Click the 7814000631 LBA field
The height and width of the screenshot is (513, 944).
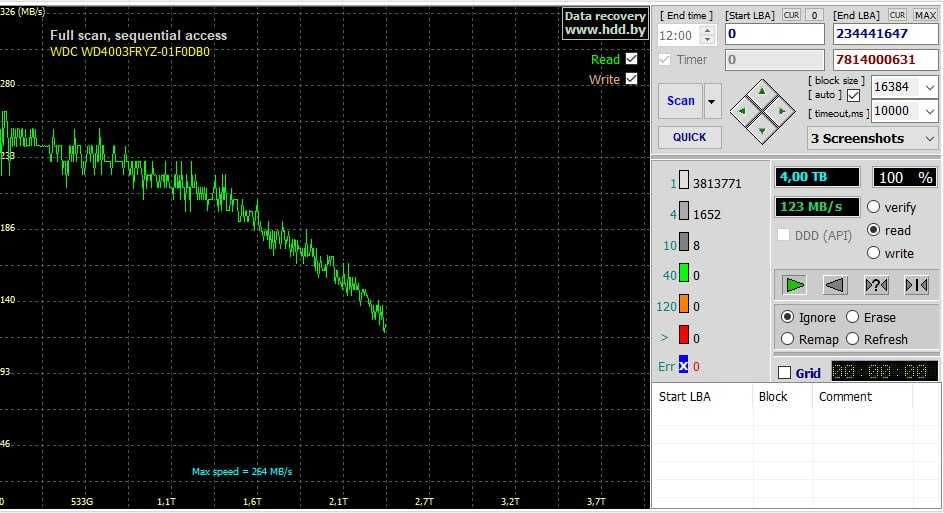click(x=885, y=60)
